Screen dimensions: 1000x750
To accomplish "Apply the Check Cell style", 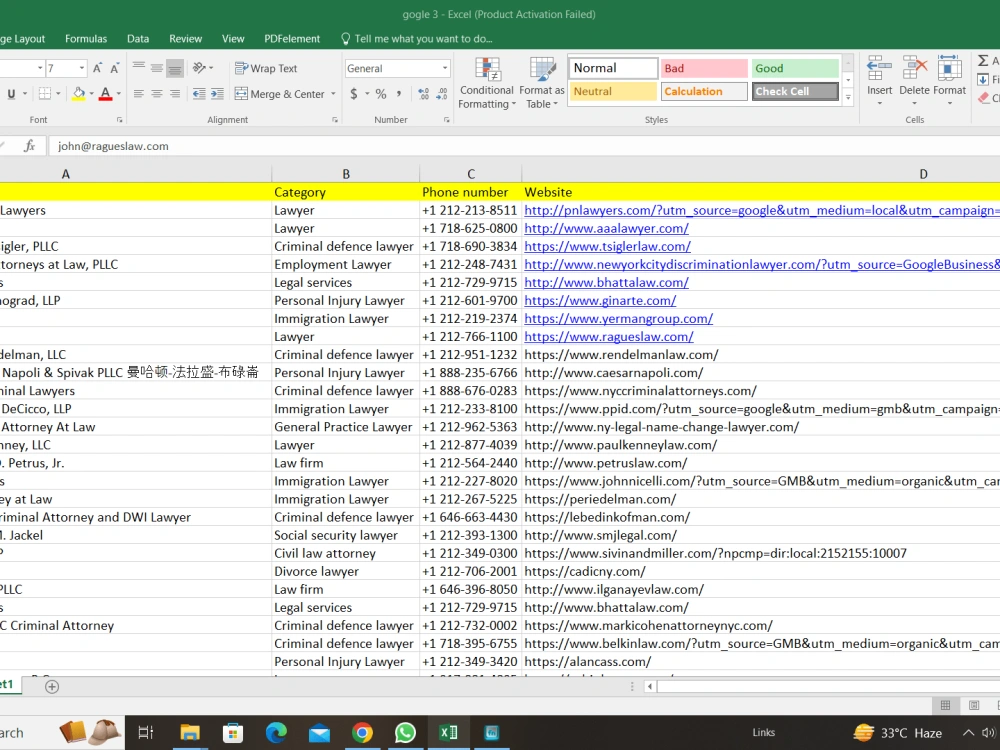I will point(795,91).
